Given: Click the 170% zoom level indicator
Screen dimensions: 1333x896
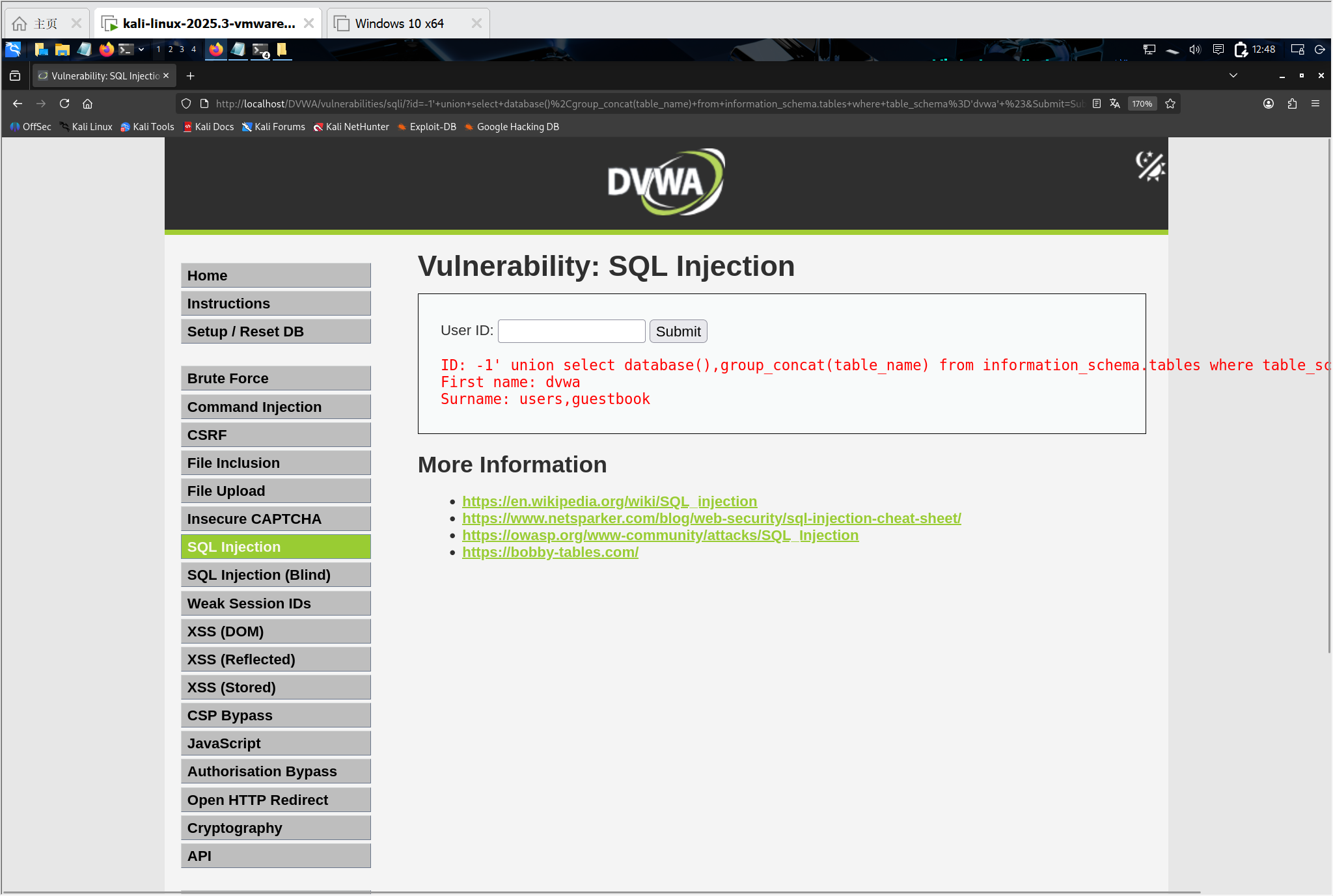Looking at the screenshot, I should coord(1142,103).
